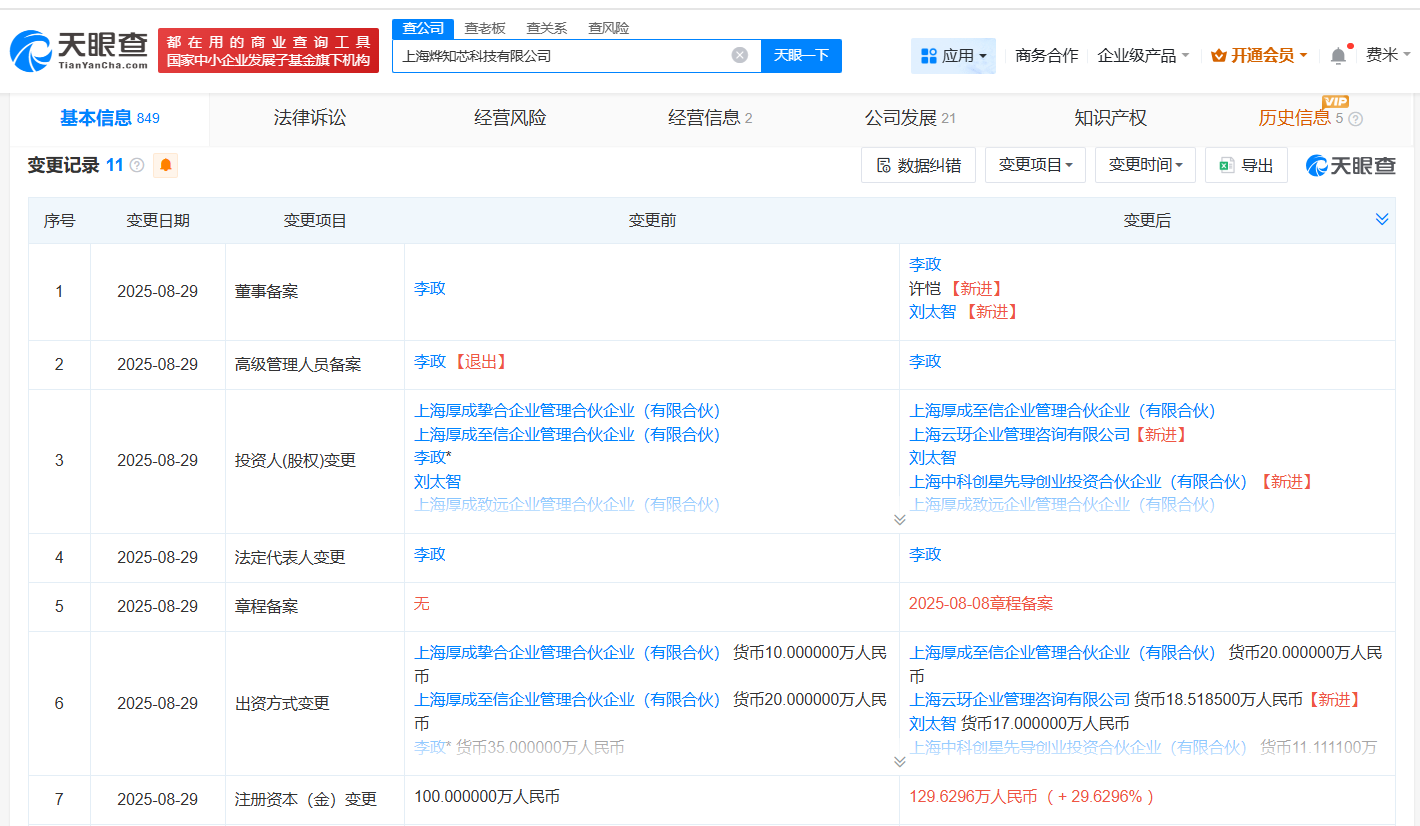1420x826 pixels.
Task: Expand the 出资方式变更 row details
Action: pos(899,761)
